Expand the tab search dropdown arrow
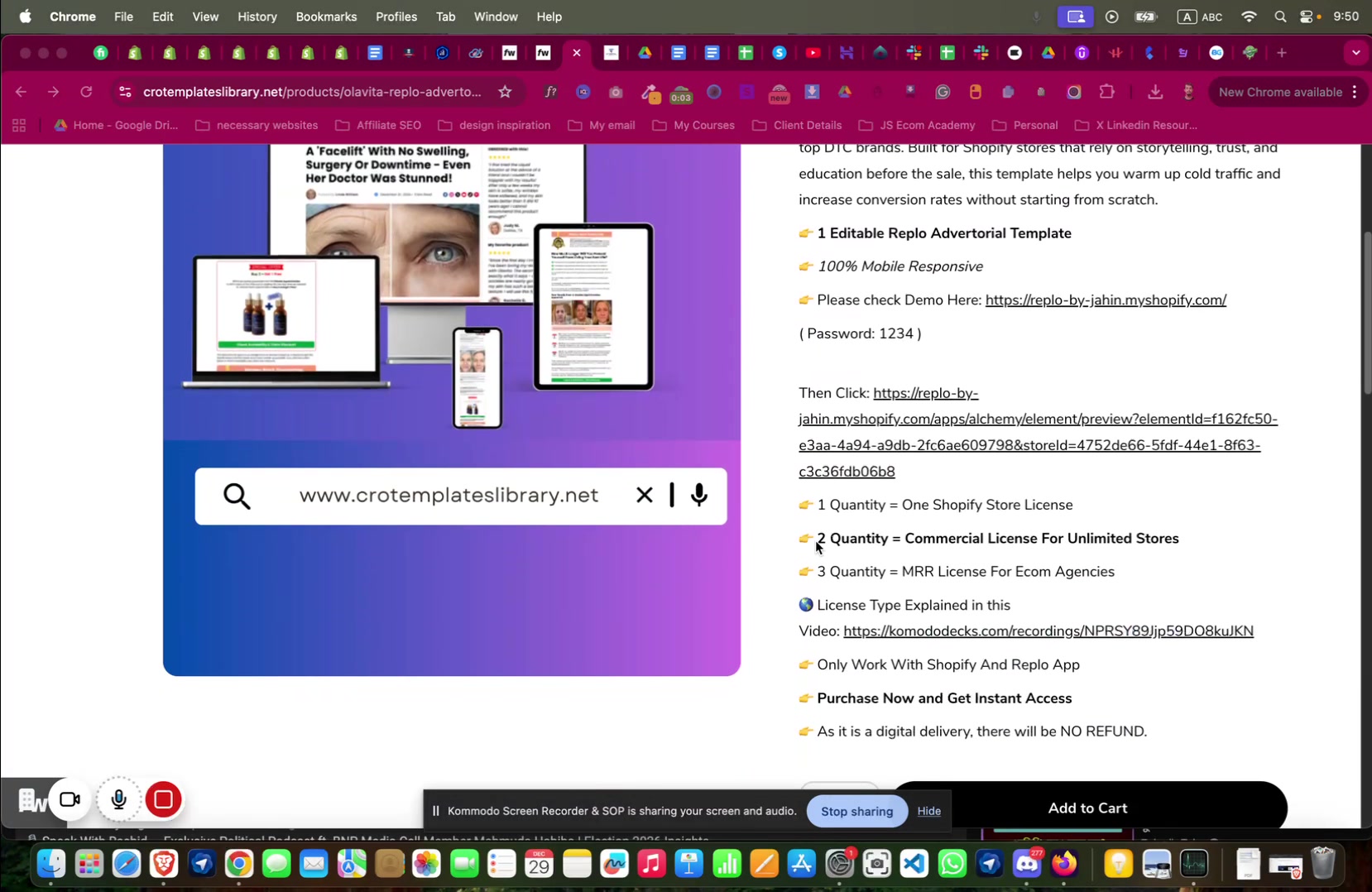Screen dimensions: 1372x892 click(x=1355, y=53)
